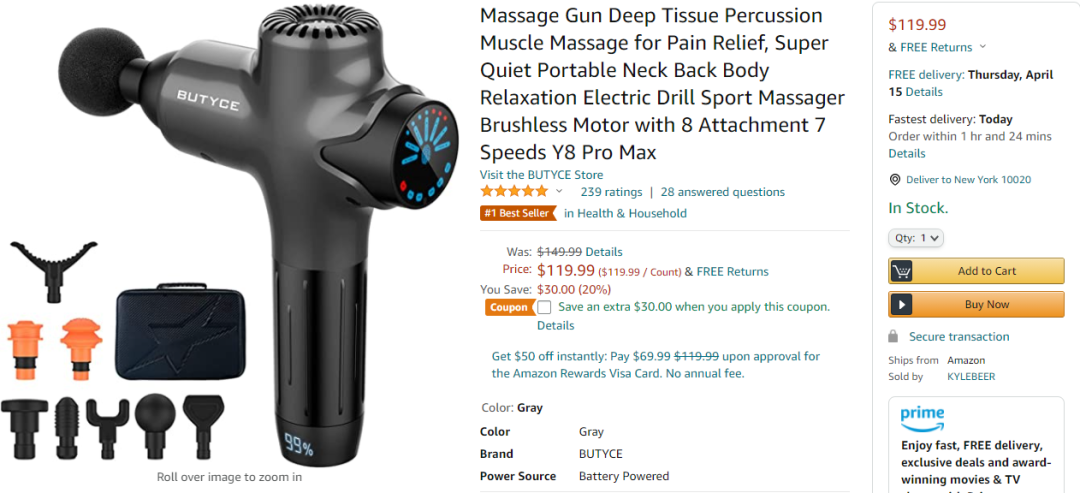This screenshot has height=493, width=1080.
Task: Click the Health & Household category link
Action: point(625,213)
